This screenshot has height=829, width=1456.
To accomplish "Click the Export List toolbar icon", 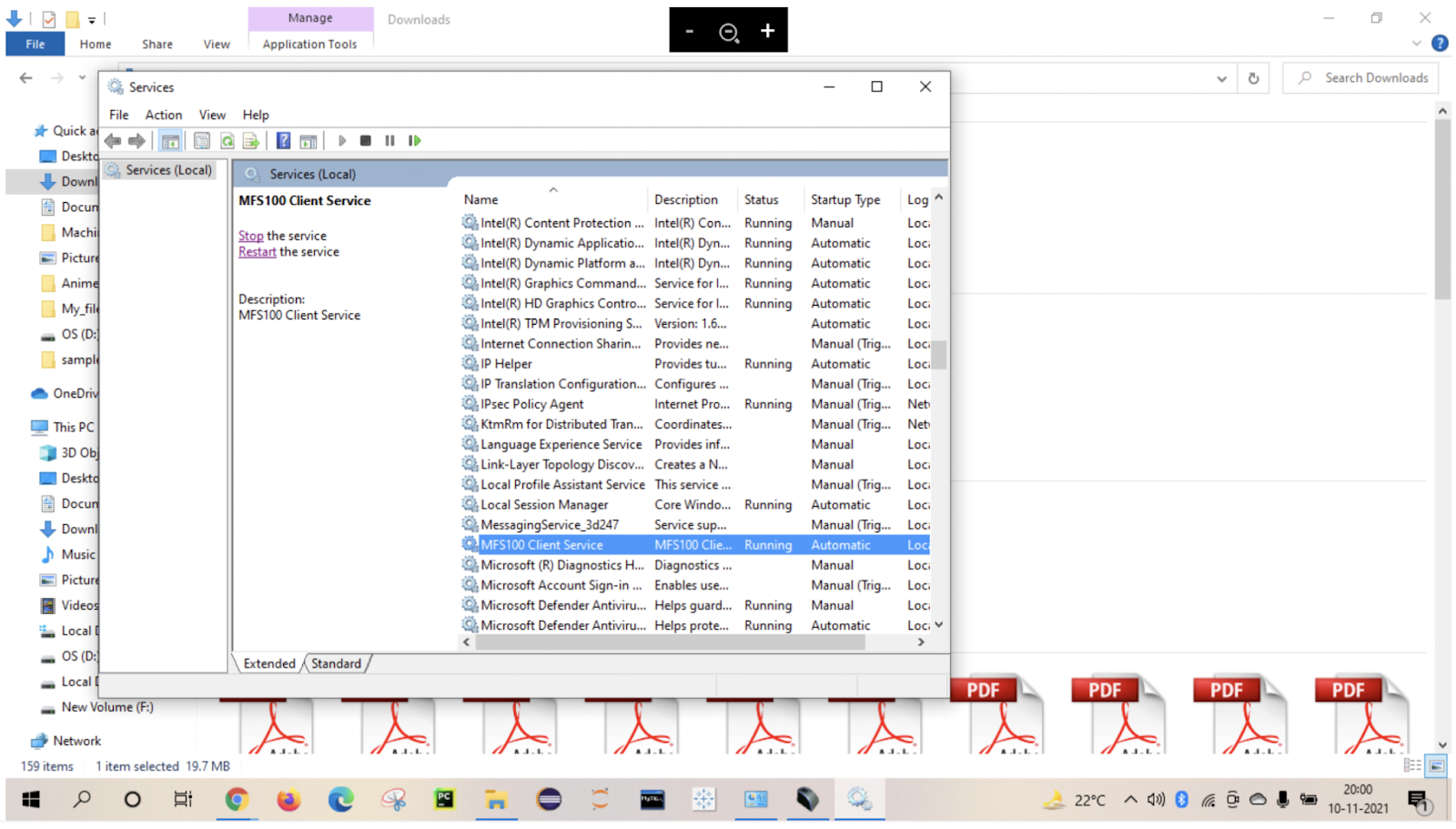I will (251, 141).
